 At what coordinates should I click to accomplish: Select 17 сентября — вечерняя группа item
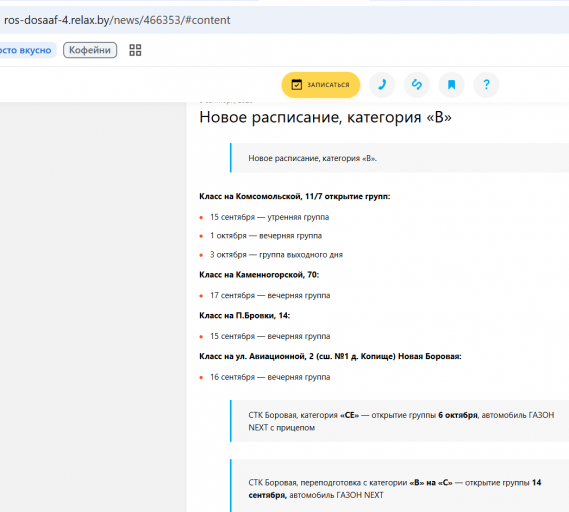tap(270, 295)
